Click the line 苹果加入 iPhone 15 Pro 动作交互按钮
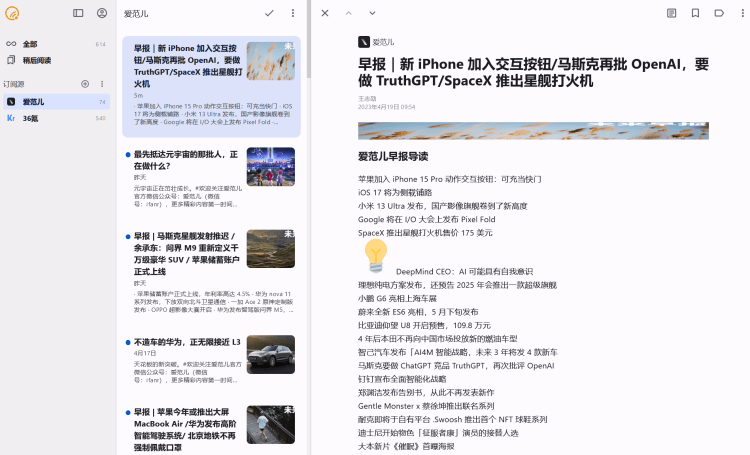The height and width of the screenshot is (455, 750). tap(450, 179)
